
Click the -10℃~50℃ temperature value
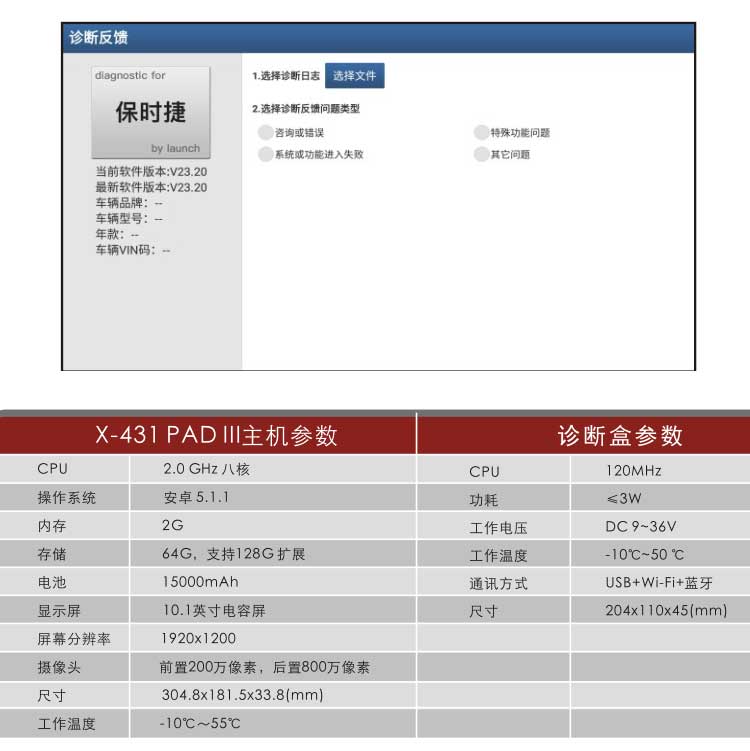pyautogui.click(x=645, y=555)
